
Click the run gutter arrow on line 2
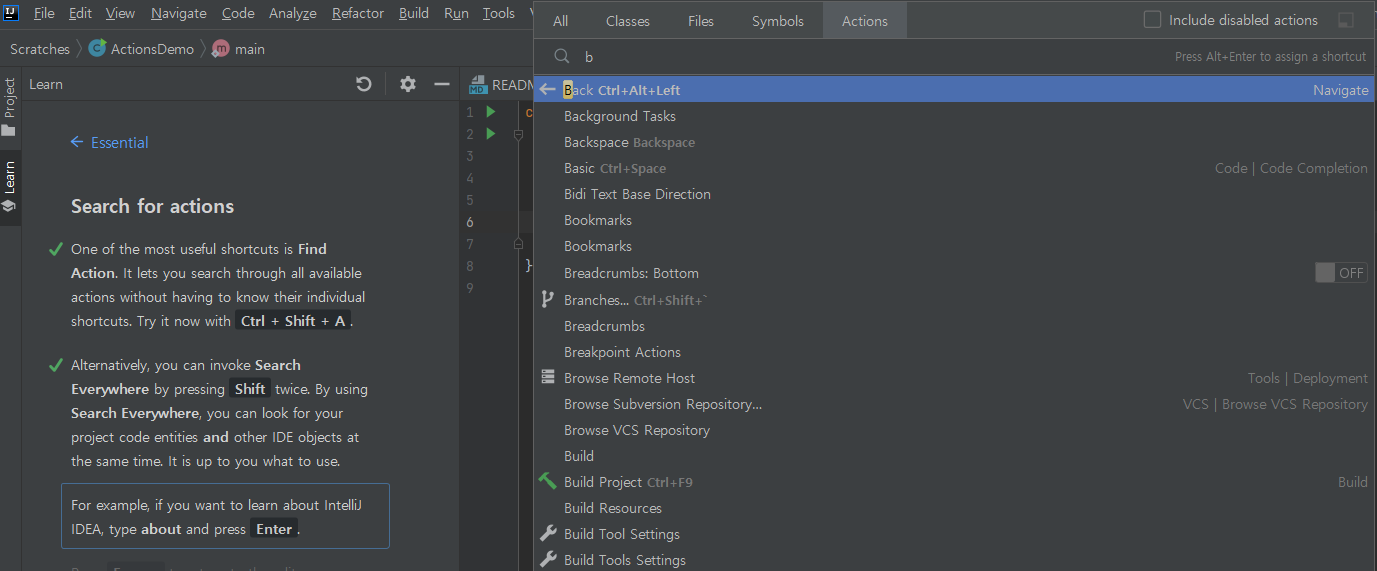point(491,133)
